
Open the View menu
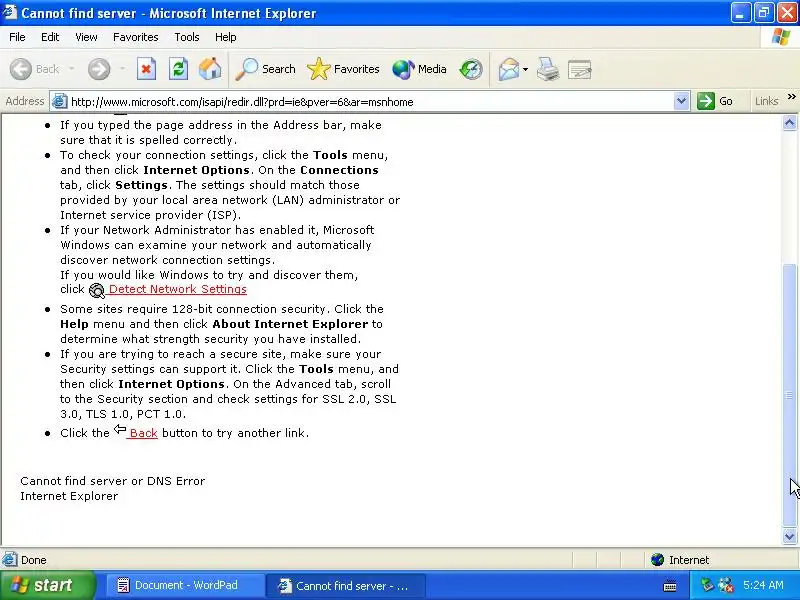(86, 37)
